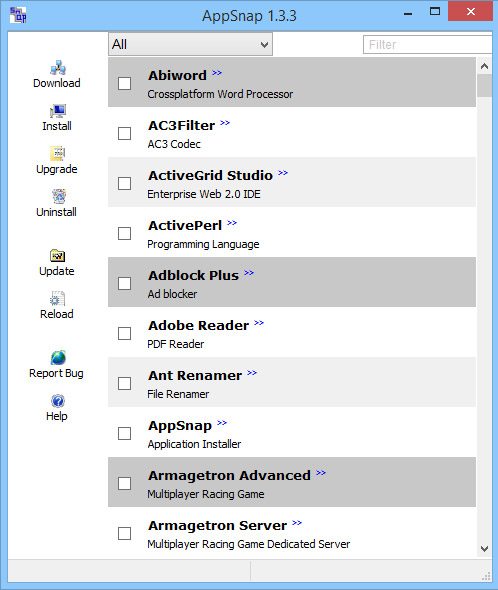Screen dimensions: 498x590
Task: Tick the Ant Renamer checkbox
Action: pos(125,383)
